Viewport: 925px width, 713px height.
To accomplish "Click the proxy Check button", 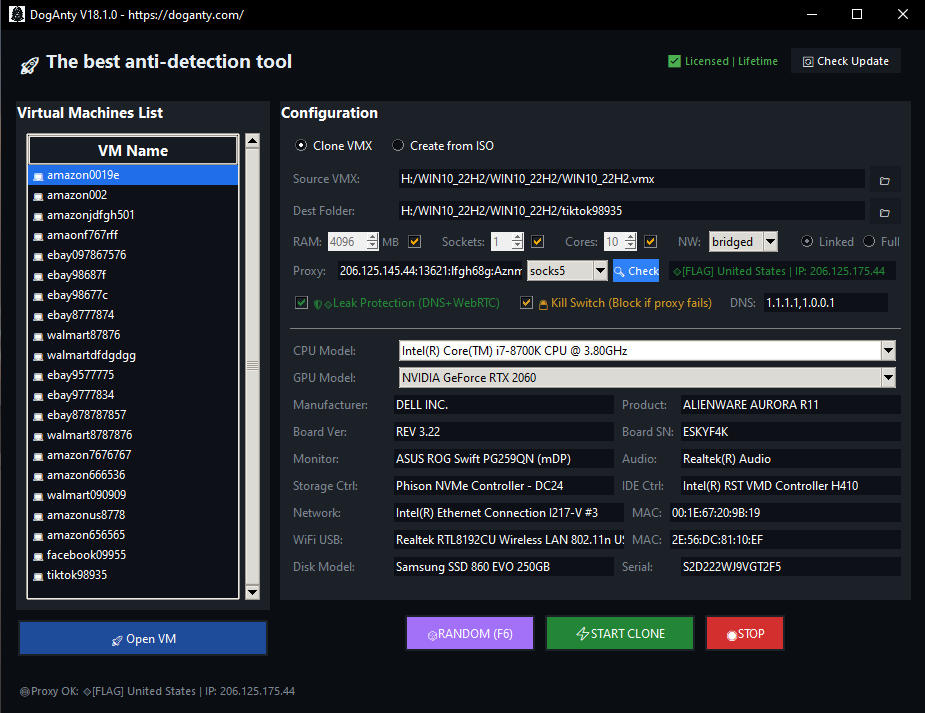I will (x=636, y=271).
